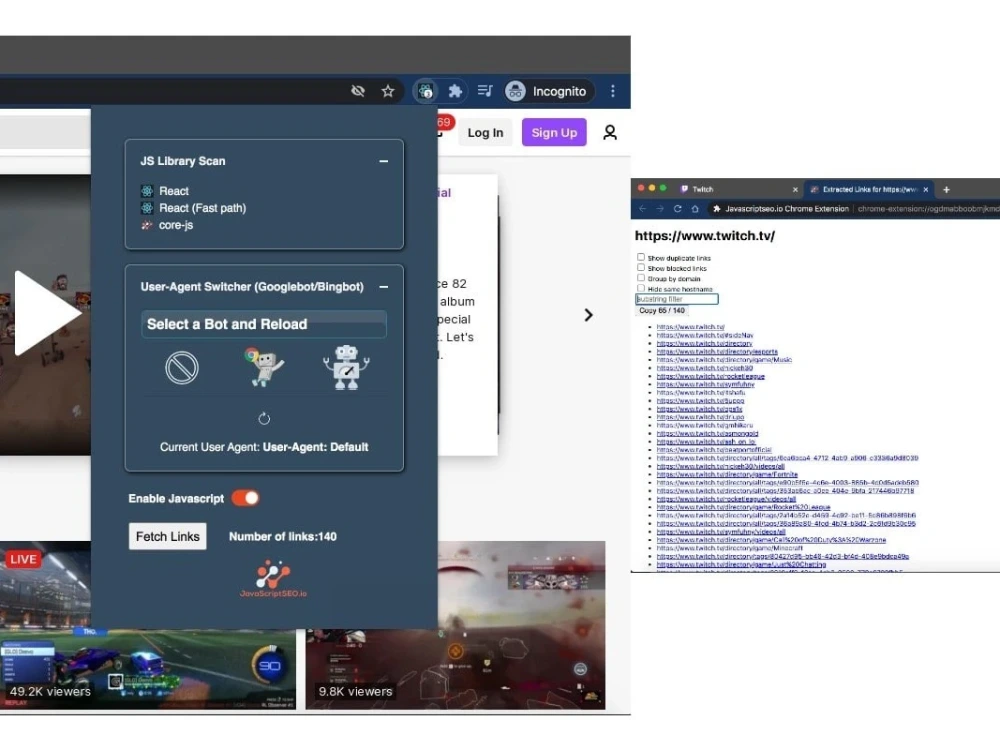This screenshot has height=750, width=1000.
Task: Click the React library icon
Action: point(147,191)
